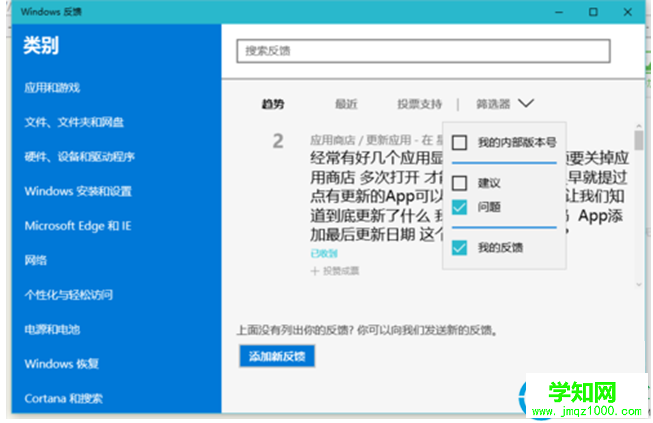Open the 应用和游戏 category
Image resolution: width=653 pixels, height=423 pixels.
52,87
